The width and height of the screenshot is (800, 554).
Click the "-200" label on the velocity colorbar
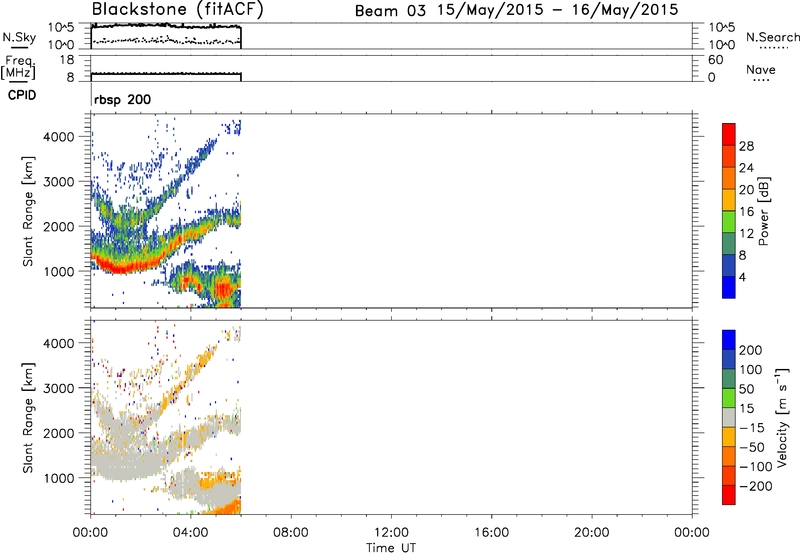tap(755, 486)
